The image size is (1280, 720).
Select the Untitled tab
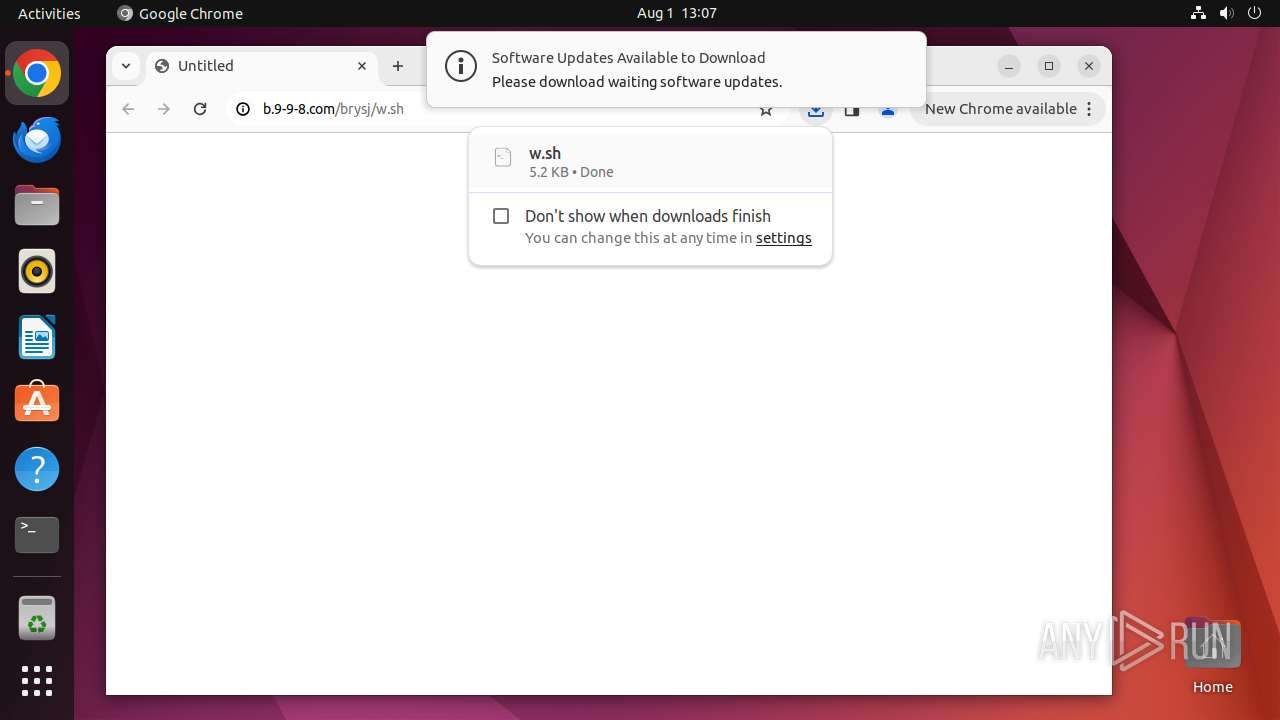click(262, 66)
